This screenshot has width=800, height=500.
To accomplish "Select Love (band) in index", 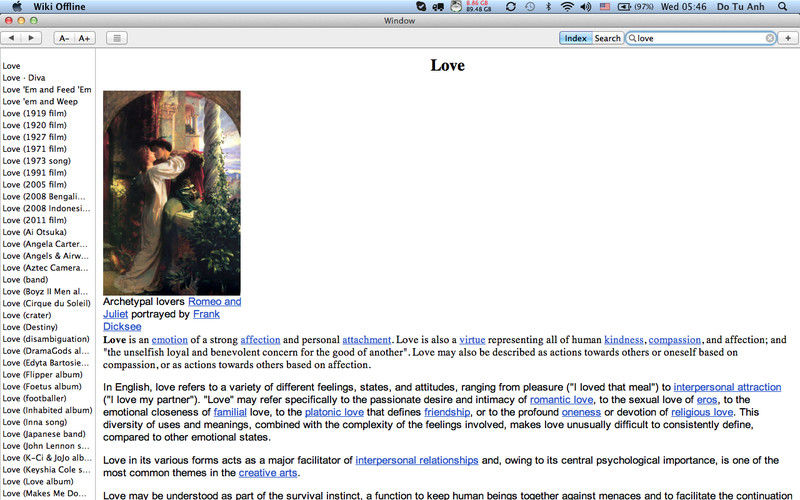I will [25, 280].
